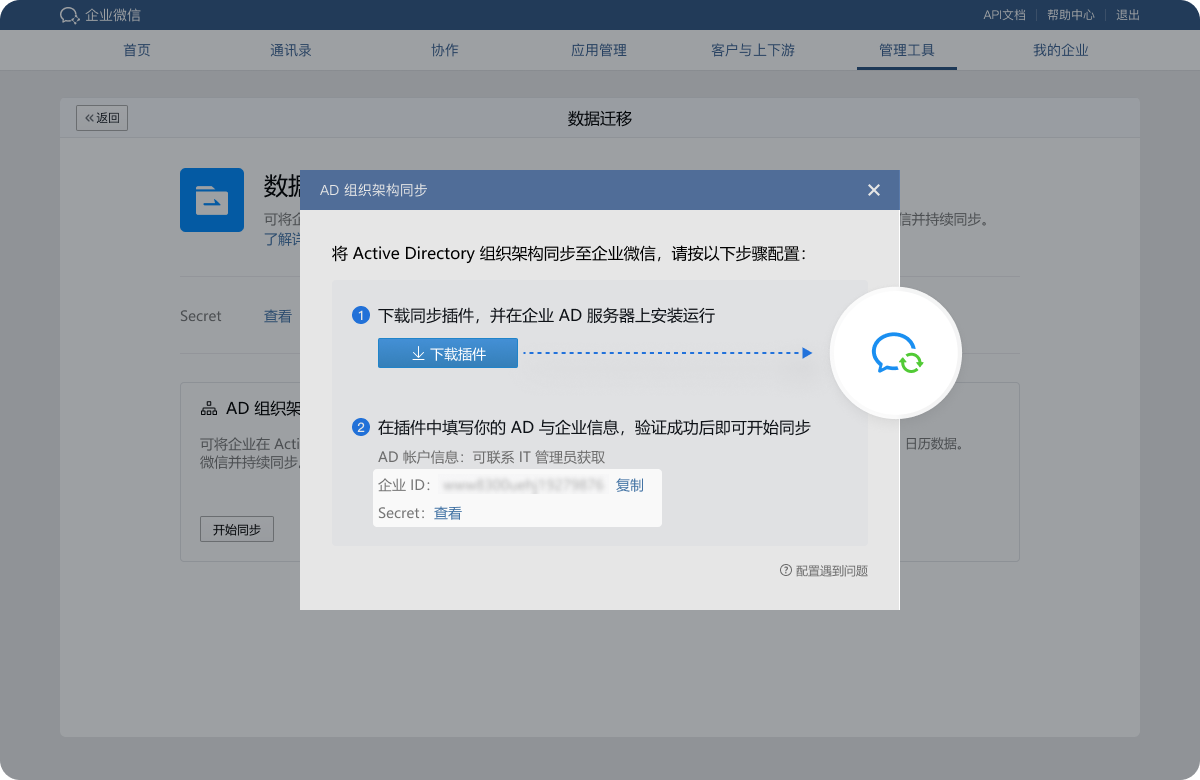1200x780 pixels.
Task: Select 管理工具 tab
Action: (x=907, y=50)
